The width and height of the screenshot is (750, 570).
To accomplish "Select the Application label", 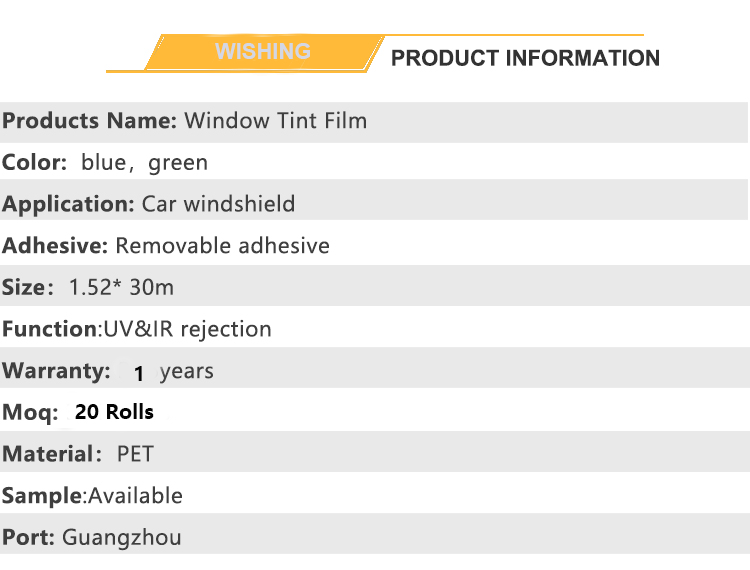I will point(68,205).
